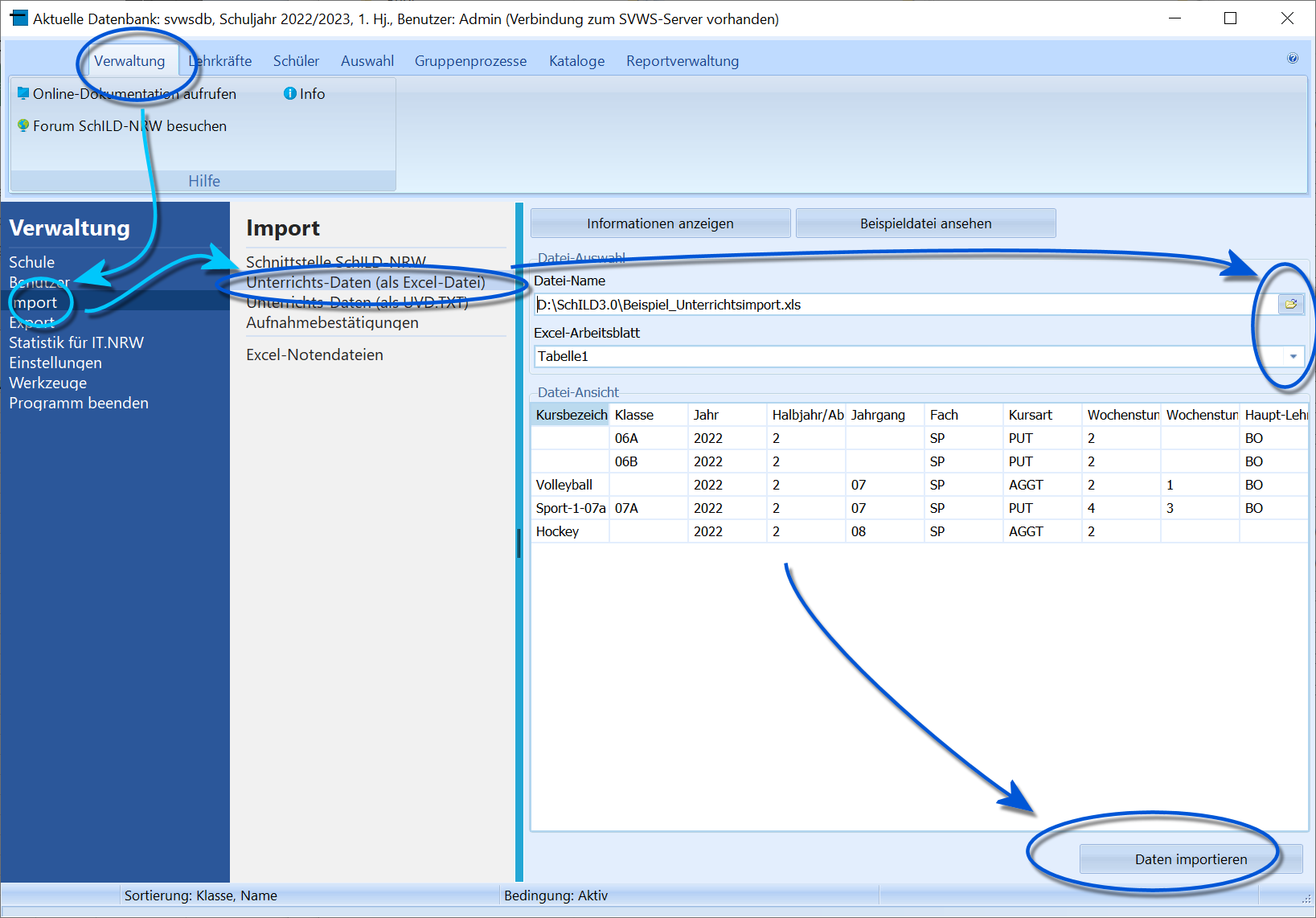This screenshot has width=1316, height=918.
Task: Select Import in Verwaltung sidebar
Action: click(x=33, y=302)
